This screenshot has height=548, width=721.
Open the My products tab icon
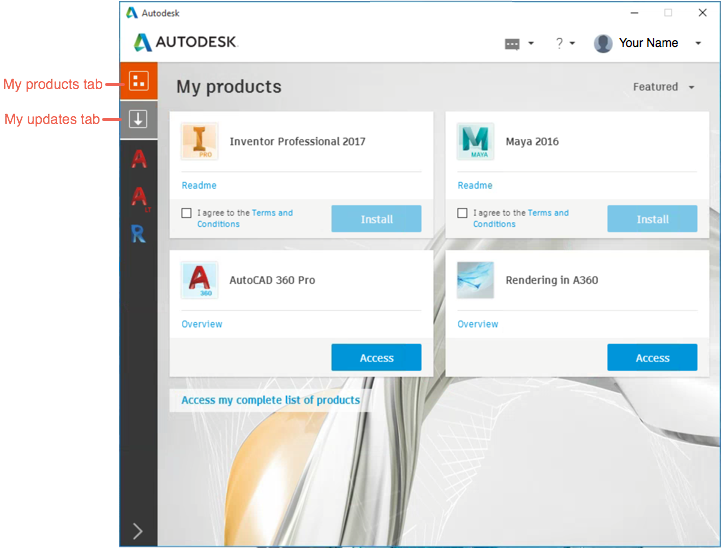tap(138, 81)
